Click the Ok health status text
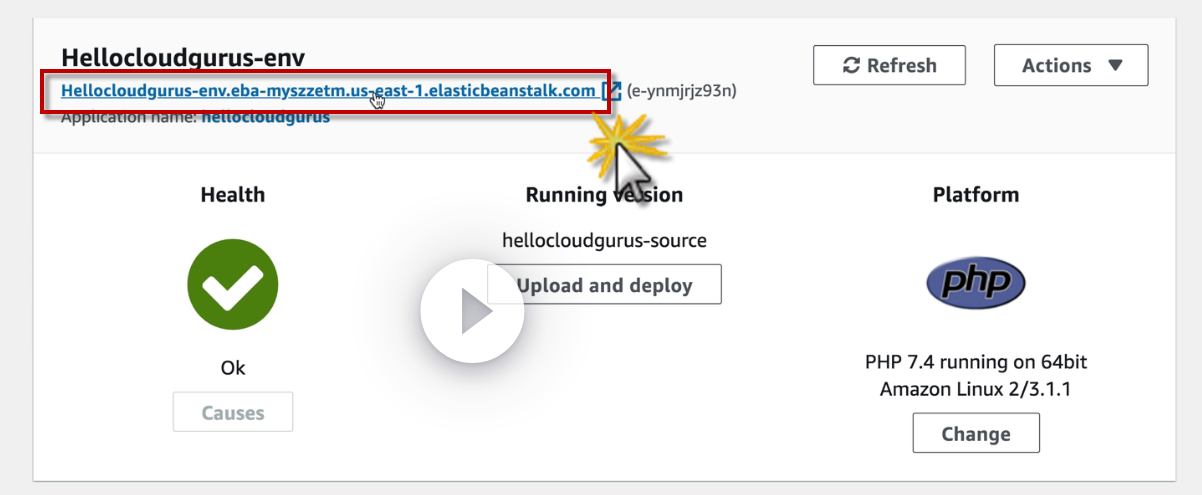The image size is (1202, 495). (233, 368)
